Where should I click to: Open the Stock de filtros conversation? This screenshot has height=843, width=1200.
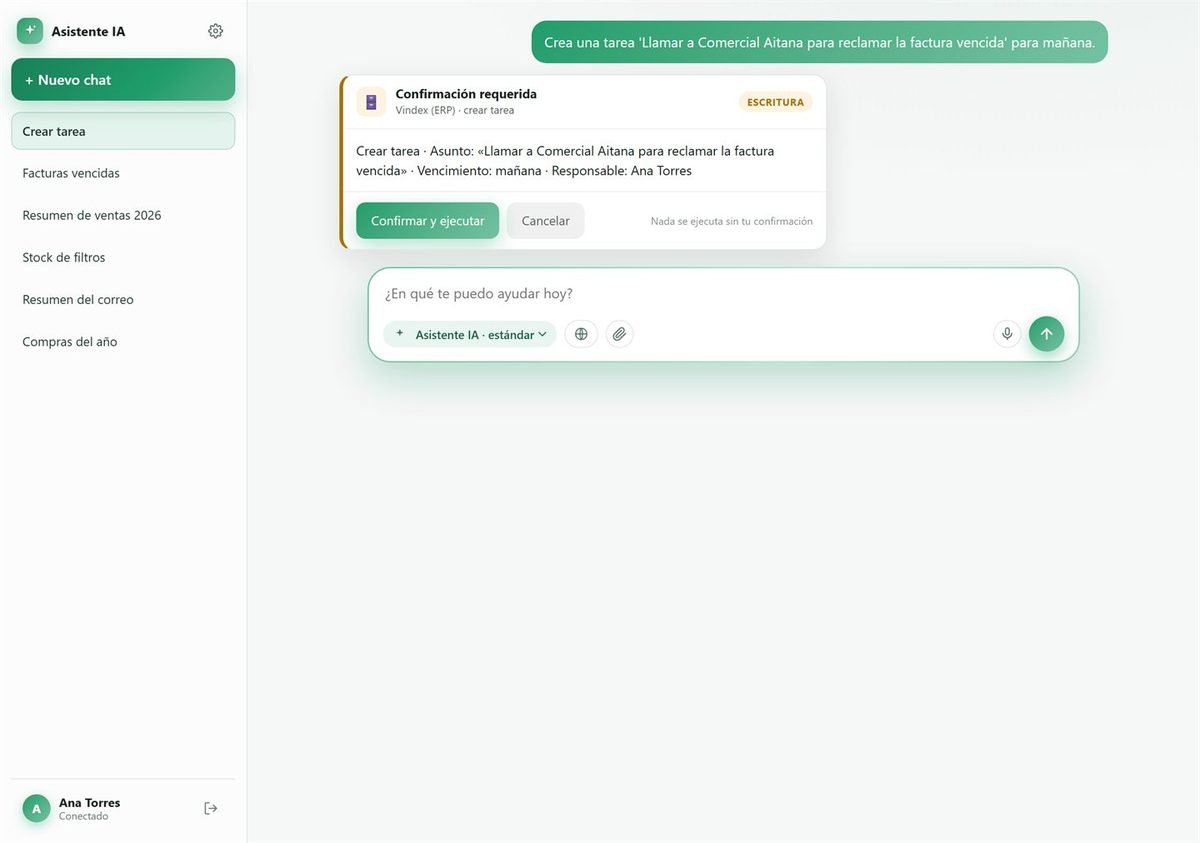(123, 257)
